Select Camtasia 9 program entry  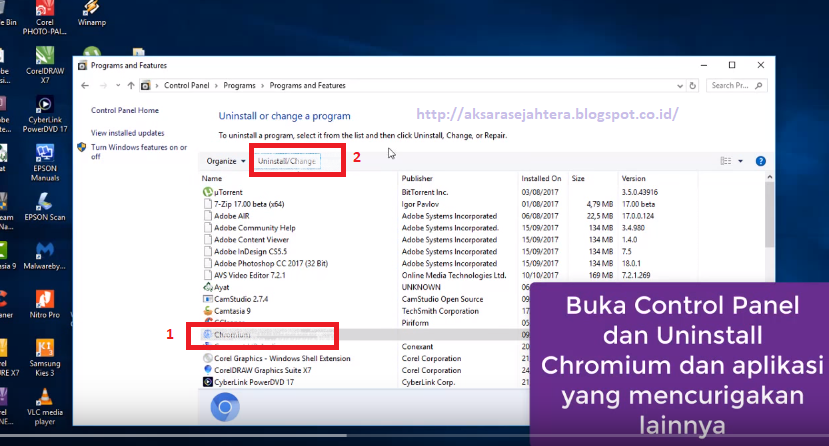pos(227,311)
